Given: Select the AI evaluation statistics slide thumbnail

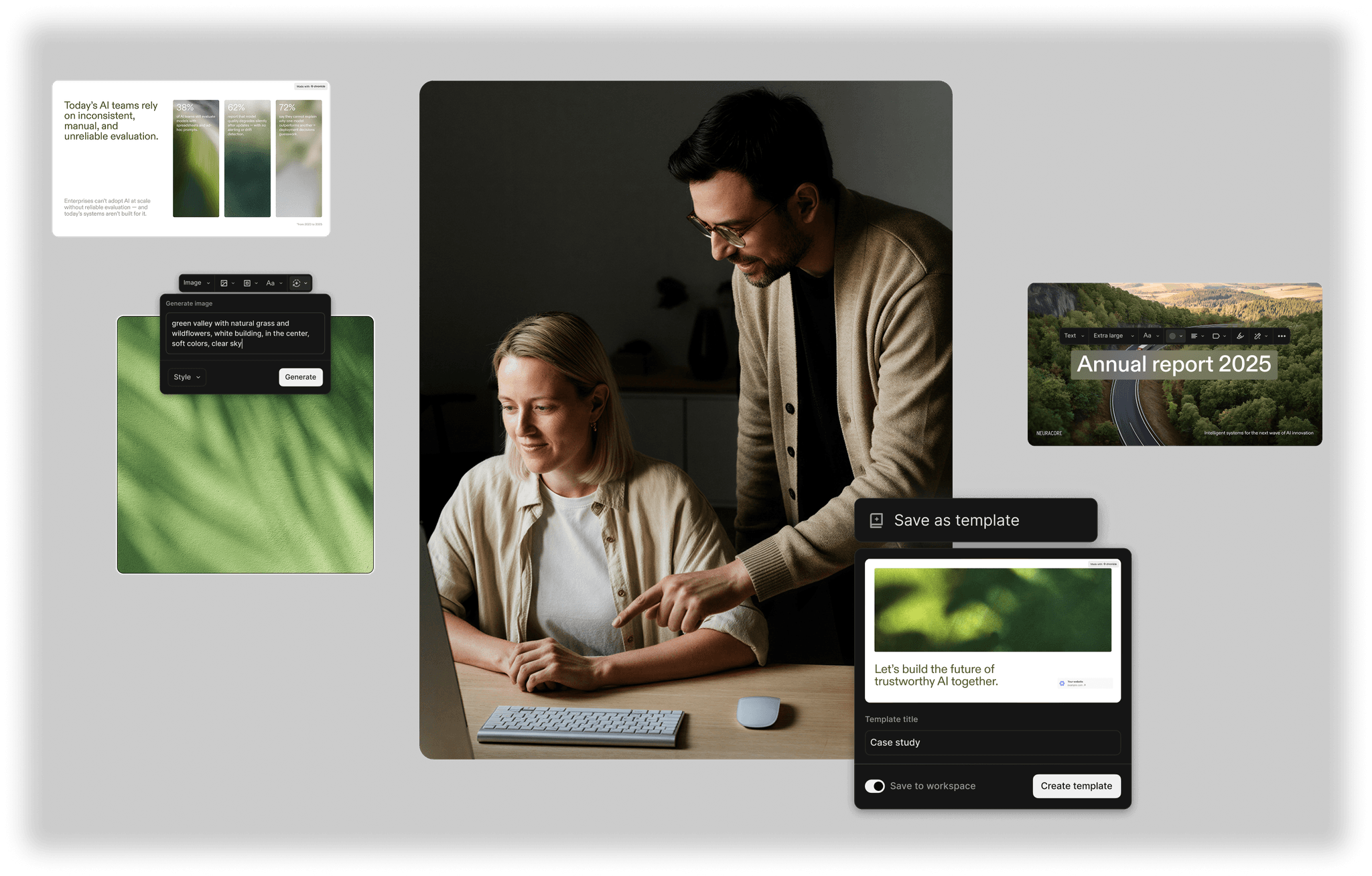Looking at the screenshot, I should click(x=191, y=159).
